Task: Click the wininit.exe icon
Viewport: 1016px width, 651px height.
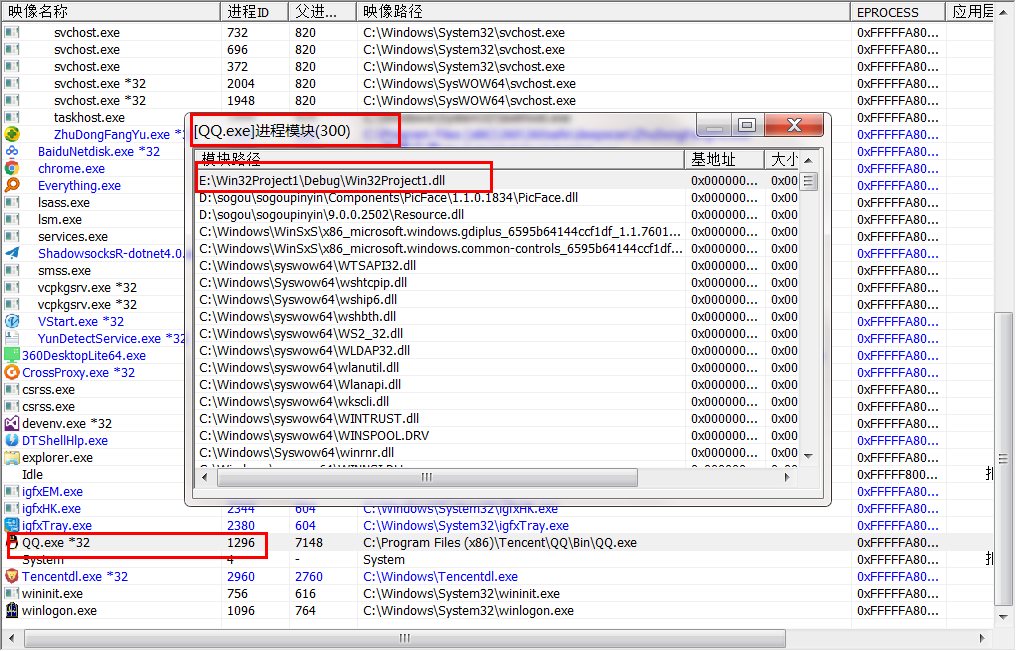Action: click(12, 593)
